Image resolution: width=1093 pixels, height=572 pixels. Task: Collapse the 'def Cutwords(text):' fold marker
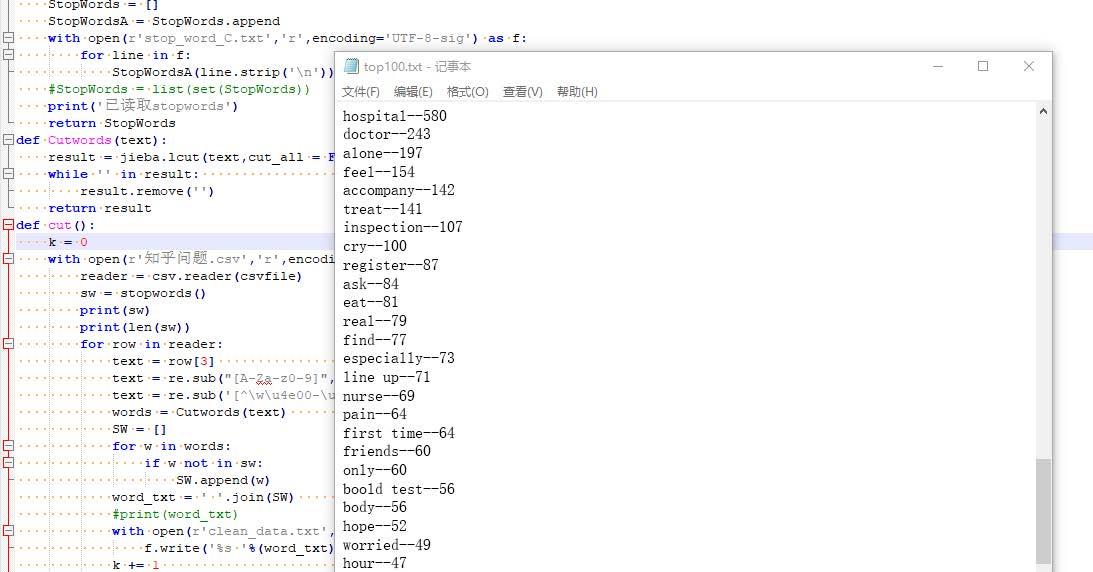point(8,139)
